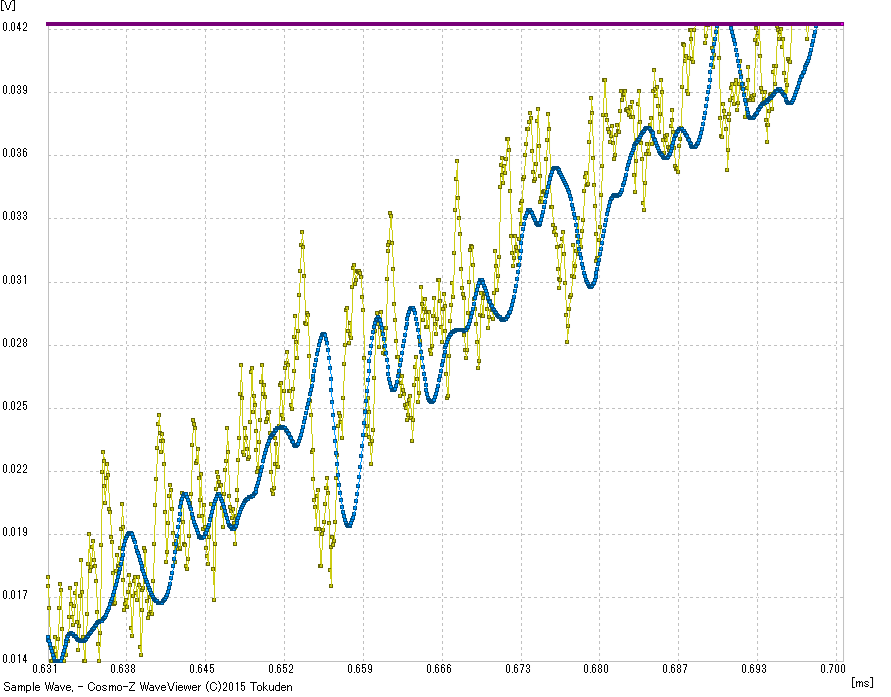Select the 0.693 time axis marker
The width and height of the screenshot is (891, 697).
753,668
